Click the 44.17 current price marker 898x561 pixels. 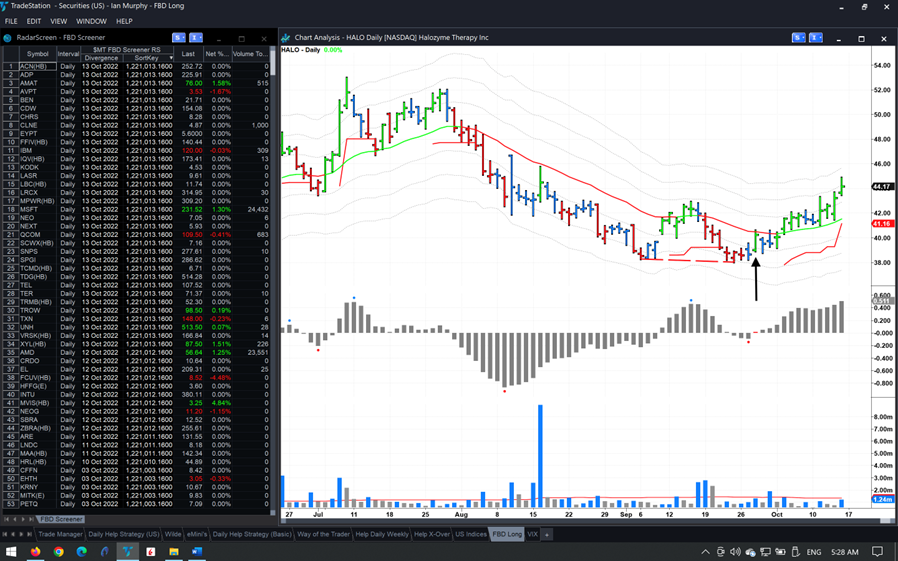[x=883, y=187]
